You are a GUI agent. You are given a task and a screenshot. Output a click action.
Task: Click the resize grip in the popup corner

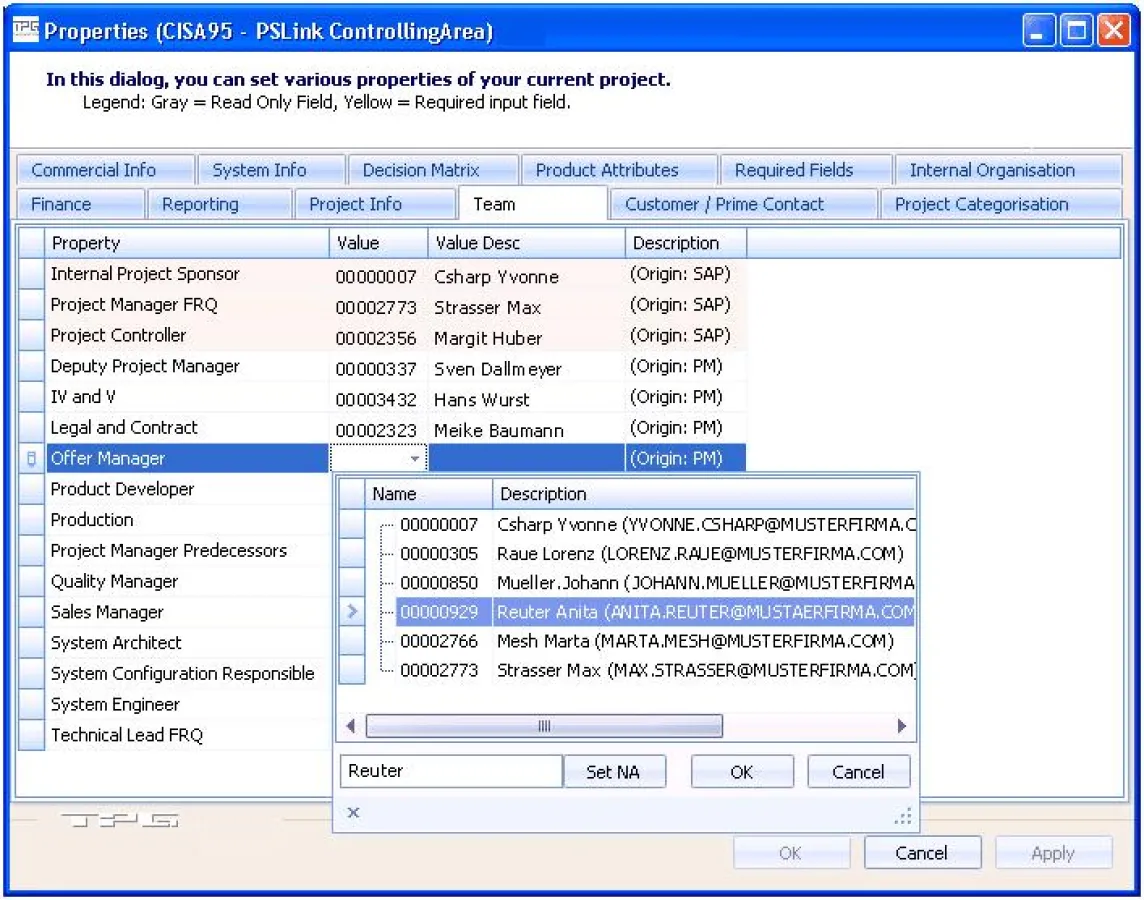tap(904, 817)
